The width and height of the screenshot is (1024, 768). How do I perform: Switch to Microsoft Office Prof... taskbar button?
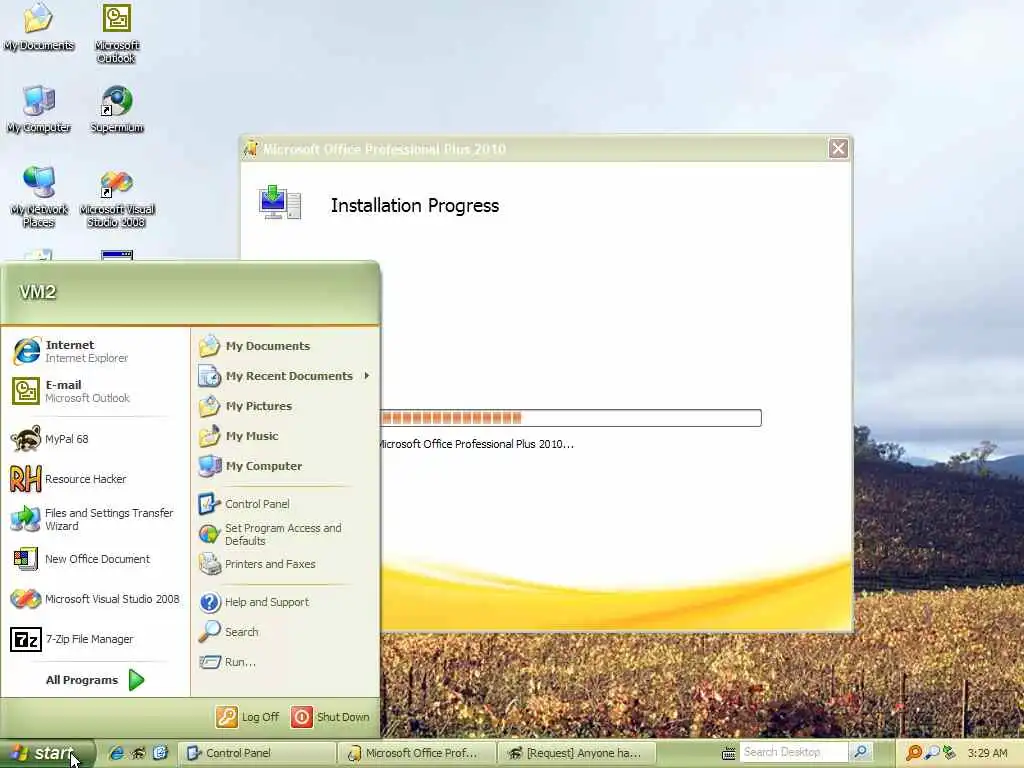pos(417,753)
